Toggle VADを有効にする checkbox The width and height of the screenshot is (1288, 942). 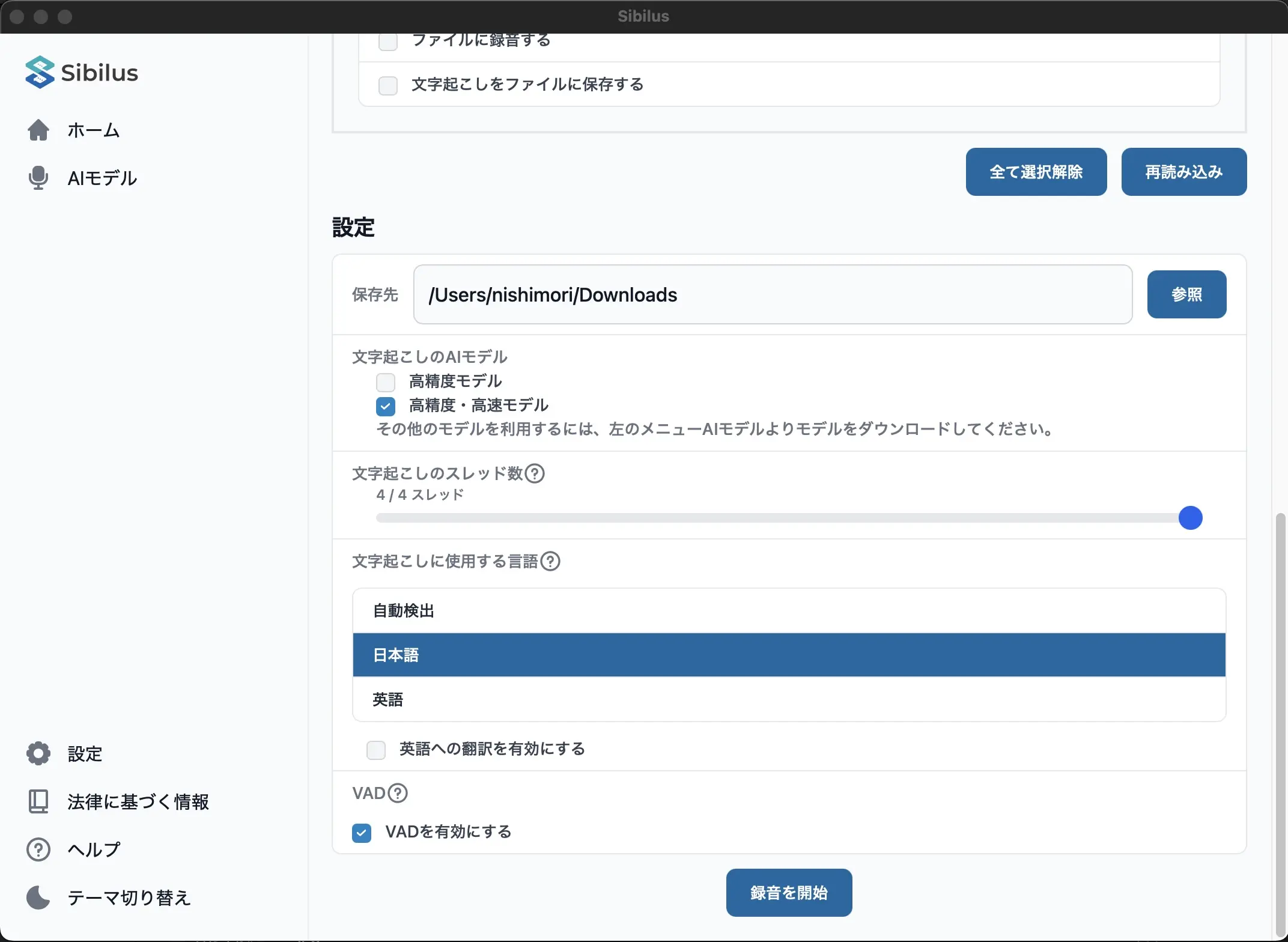click(362, 833)
